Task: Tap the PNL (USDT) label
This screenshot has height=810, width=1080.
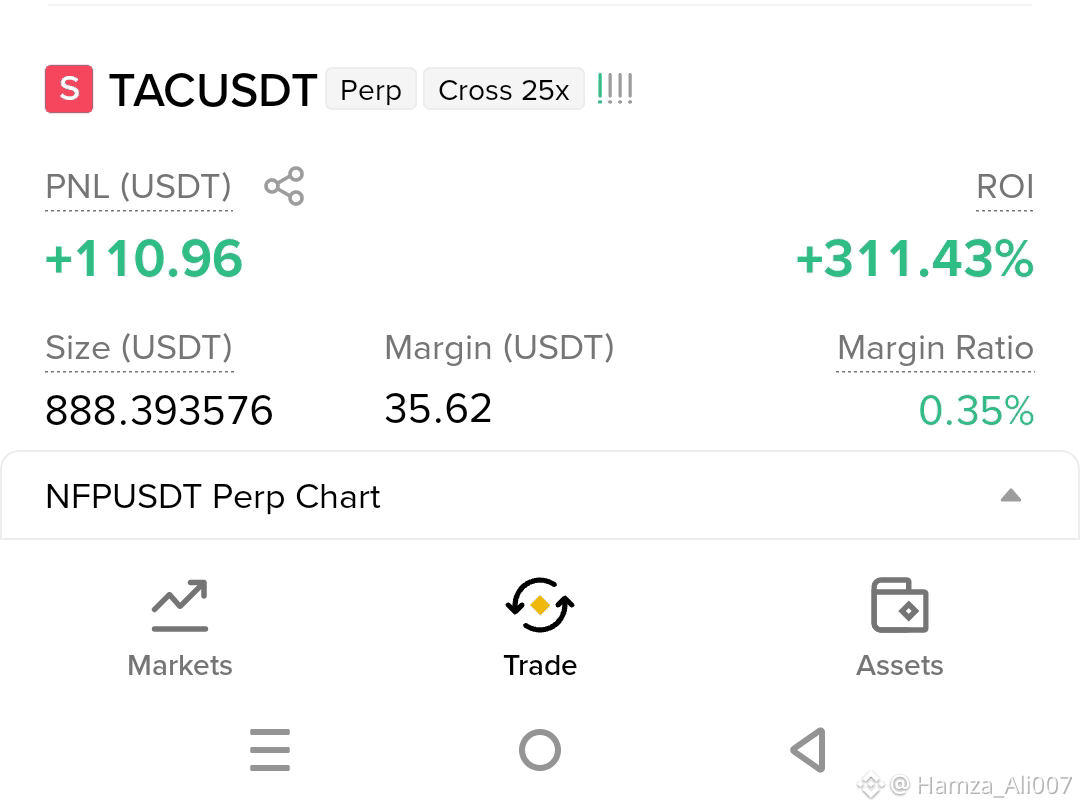Action: pos(138,187)
